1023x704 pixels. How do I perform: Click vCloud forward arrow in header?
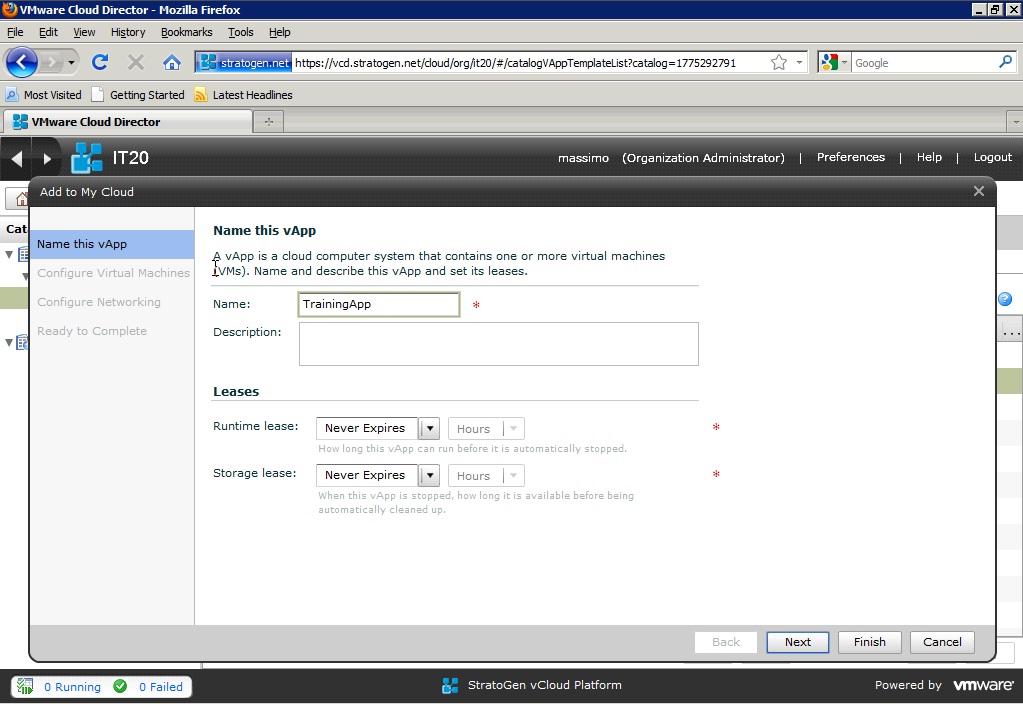46,158
